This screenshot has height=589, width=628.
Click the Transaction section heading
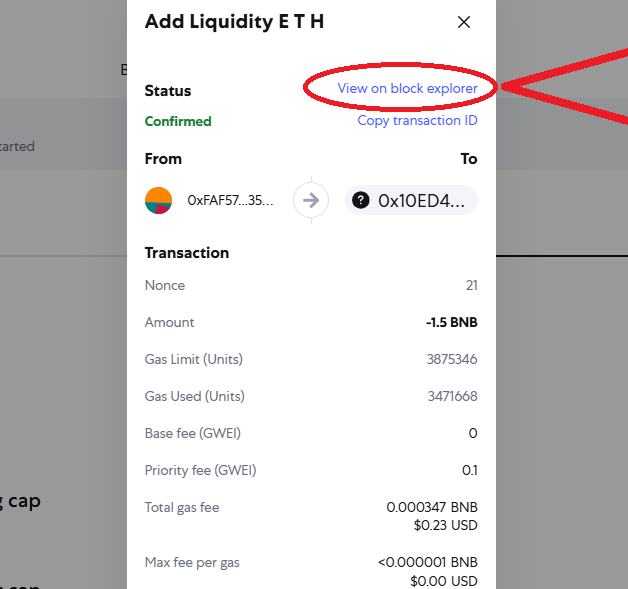coord(187,253)
